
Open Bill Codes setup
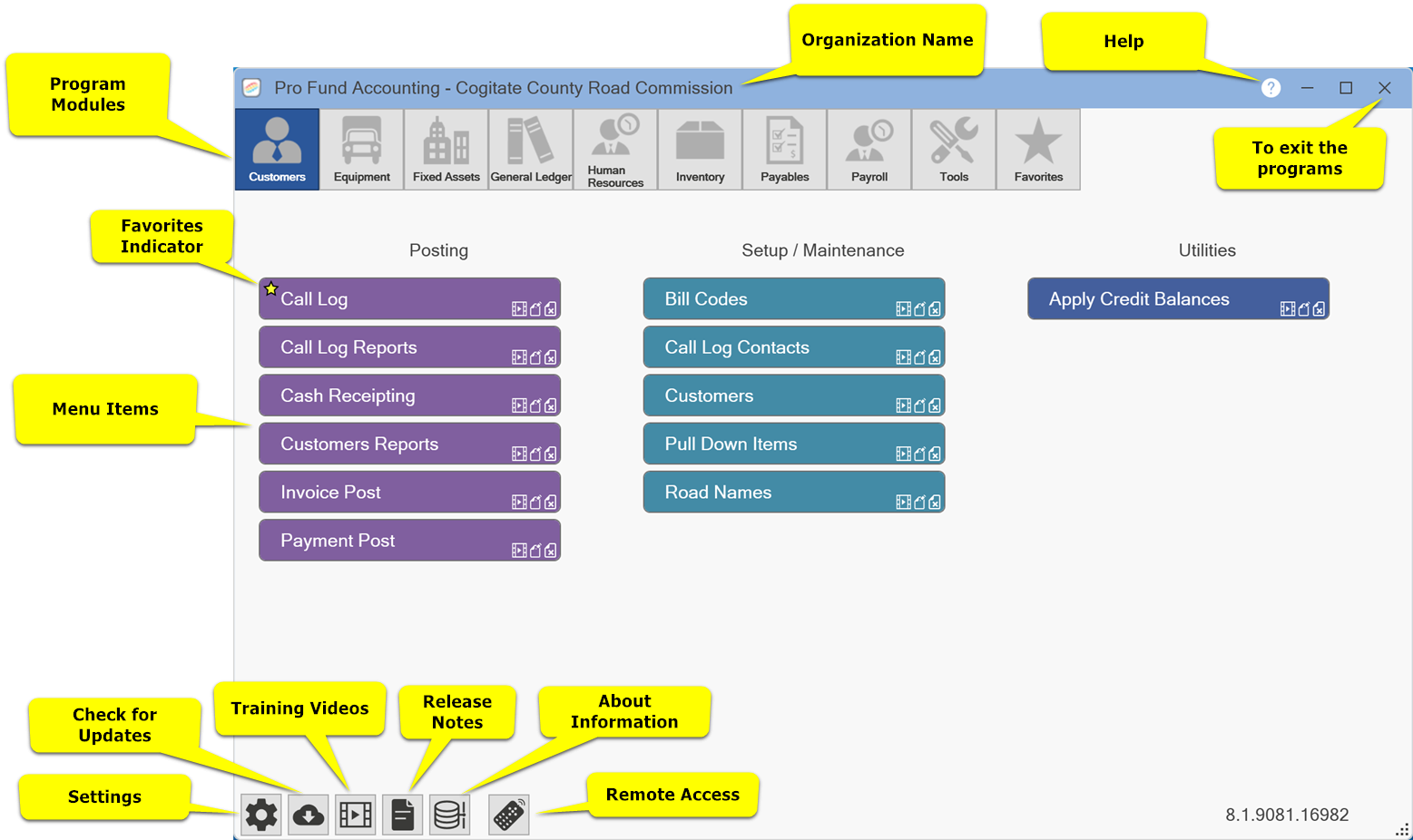[794, 298]
